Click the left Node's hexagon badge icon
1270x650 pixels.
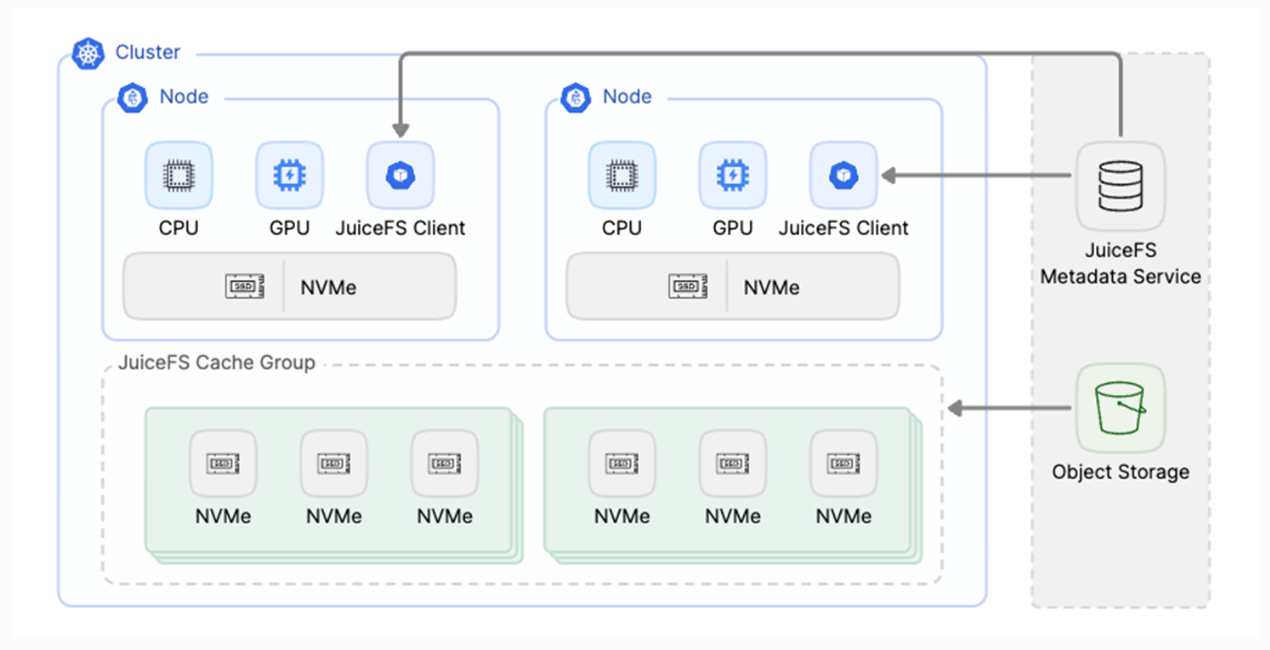click(x=133, y=98)
